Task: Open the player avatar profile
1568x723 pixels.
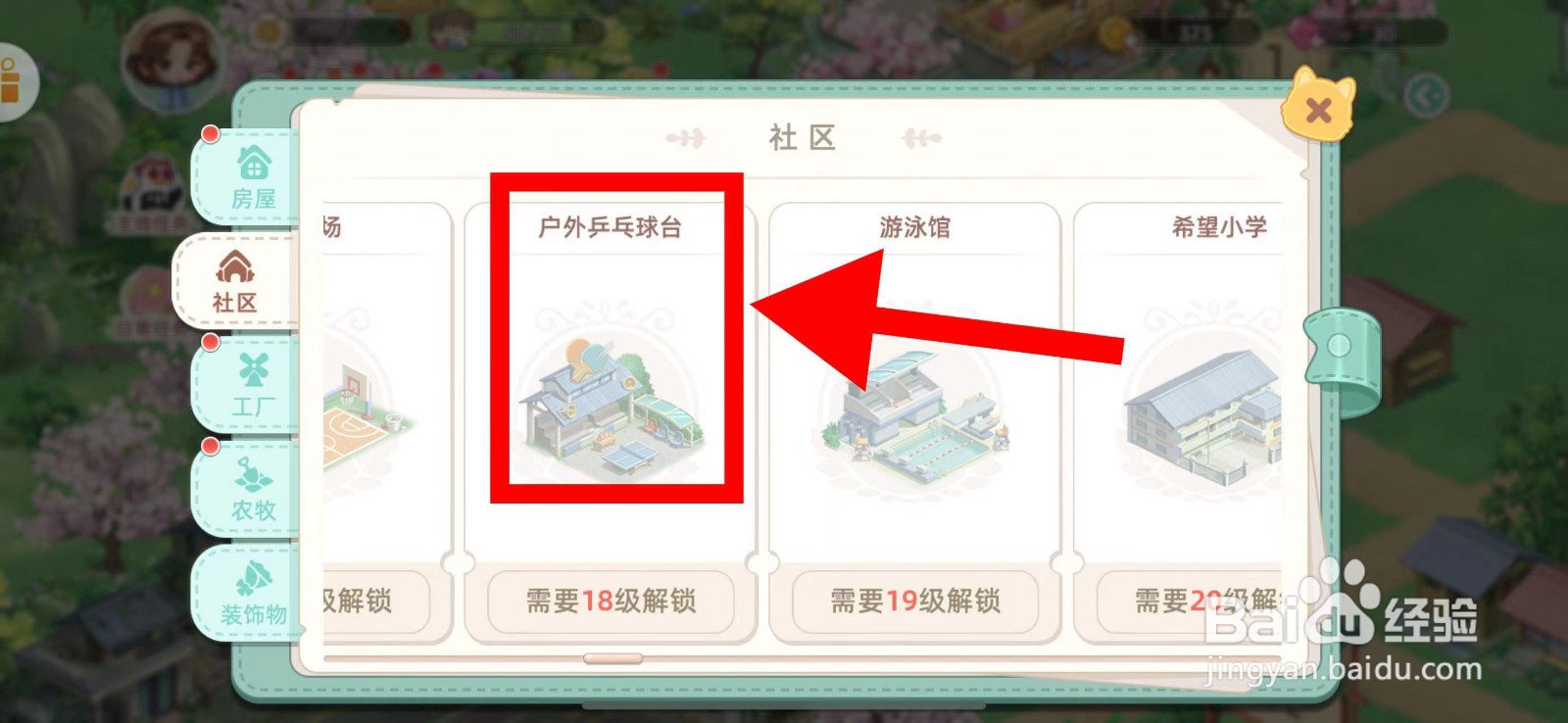Action: pyautogui.click(x=169, y=62)
